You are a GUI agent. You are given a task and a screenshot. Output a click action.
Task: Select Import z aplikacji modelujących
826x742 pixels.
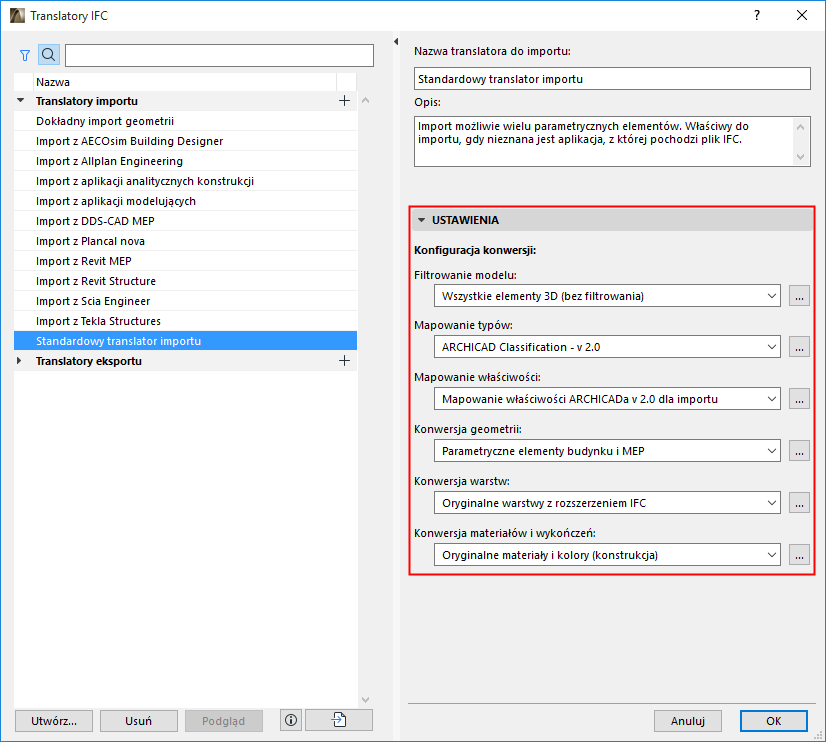click(x=185, y=201)
